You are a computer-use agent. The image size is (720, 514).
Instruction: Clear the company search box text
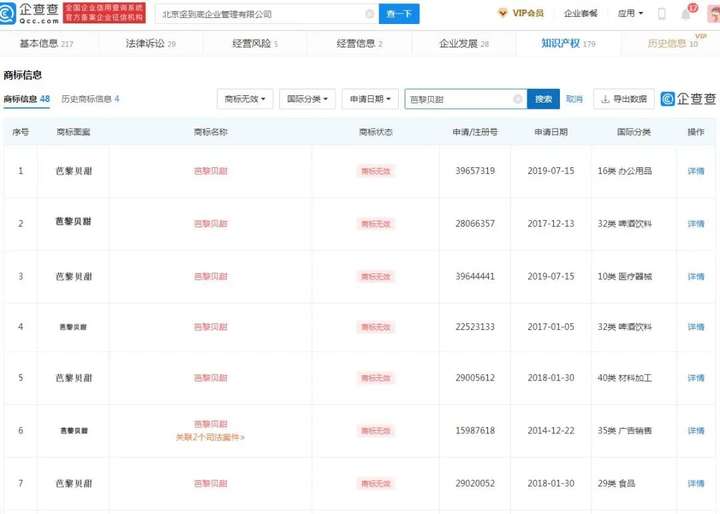coord(370,14)
